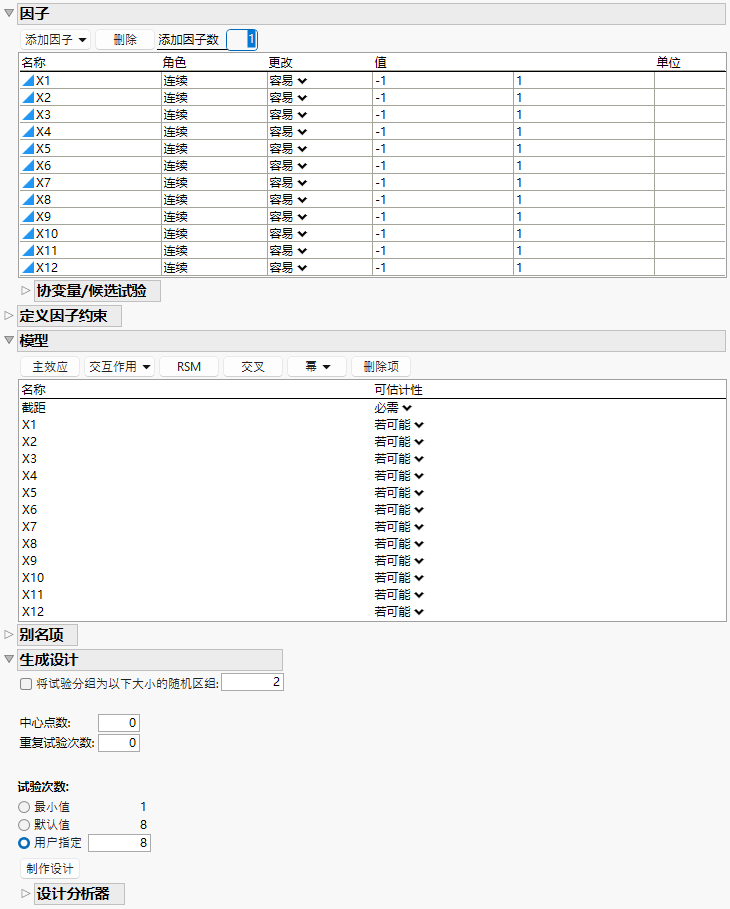Click the 可估计性 column header
Screen dimensions: 730x909
pyautogui.click(x=398, y=390)
